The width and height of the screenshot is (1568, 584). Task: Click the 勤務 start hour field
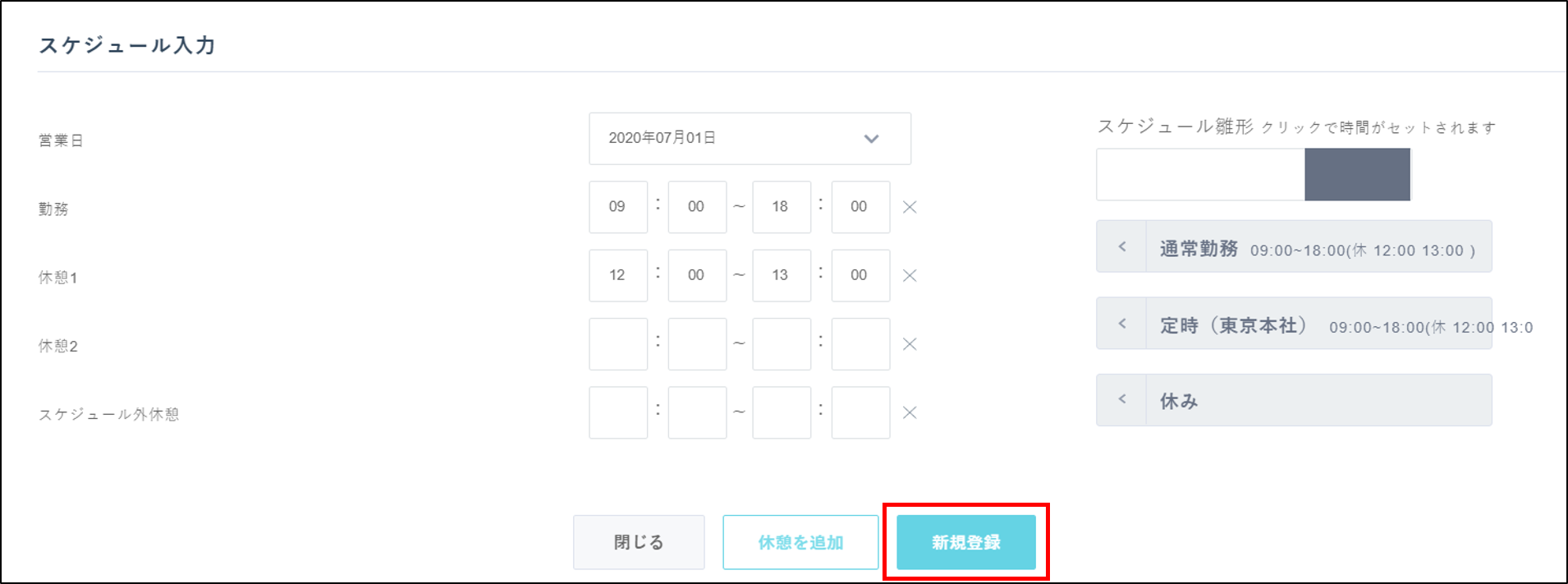[x=617, y=207]
